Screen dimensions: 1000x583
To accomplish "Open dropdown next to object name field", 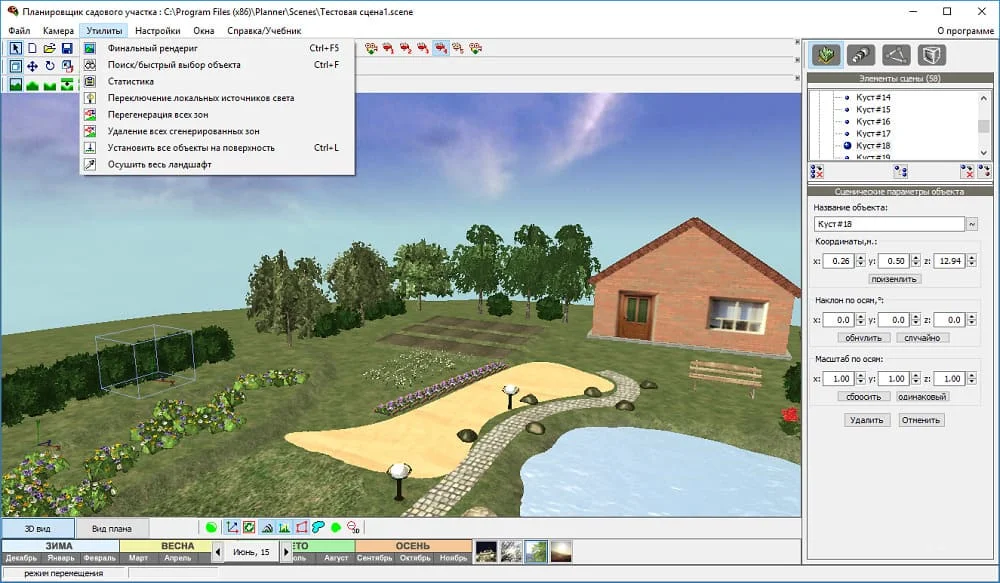I will pyautogui.click(x=972, y=224).
